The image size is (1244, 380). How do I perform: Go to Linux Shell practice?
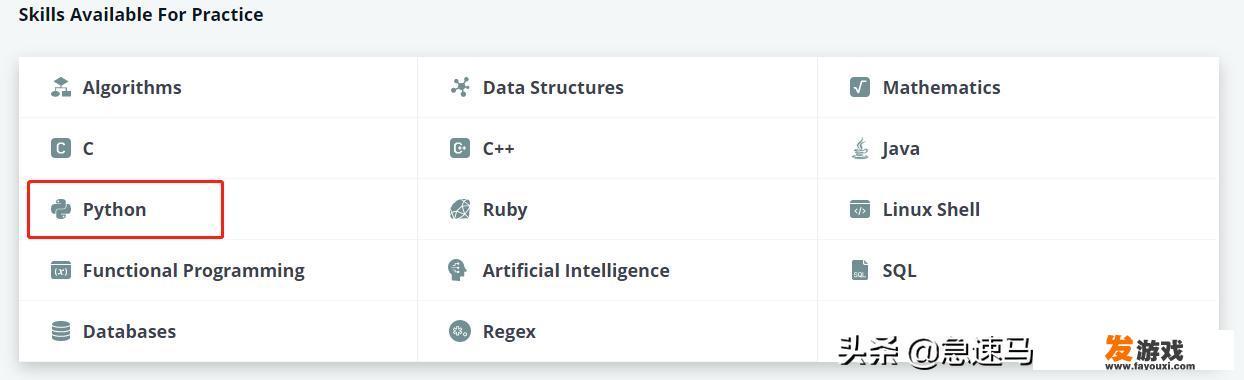pos(931,209)
